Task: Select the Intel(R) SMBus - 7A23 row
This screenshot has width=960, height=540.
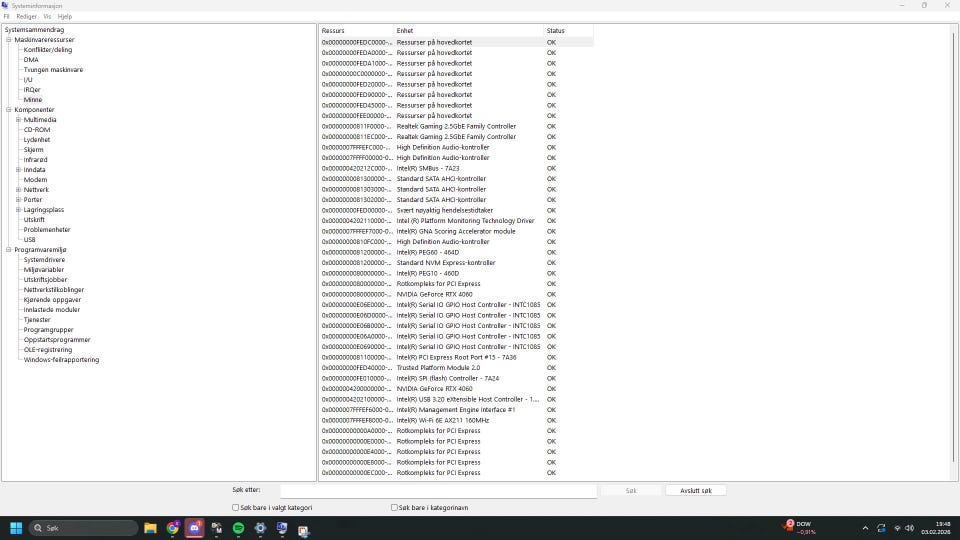Action: [456, 168]
